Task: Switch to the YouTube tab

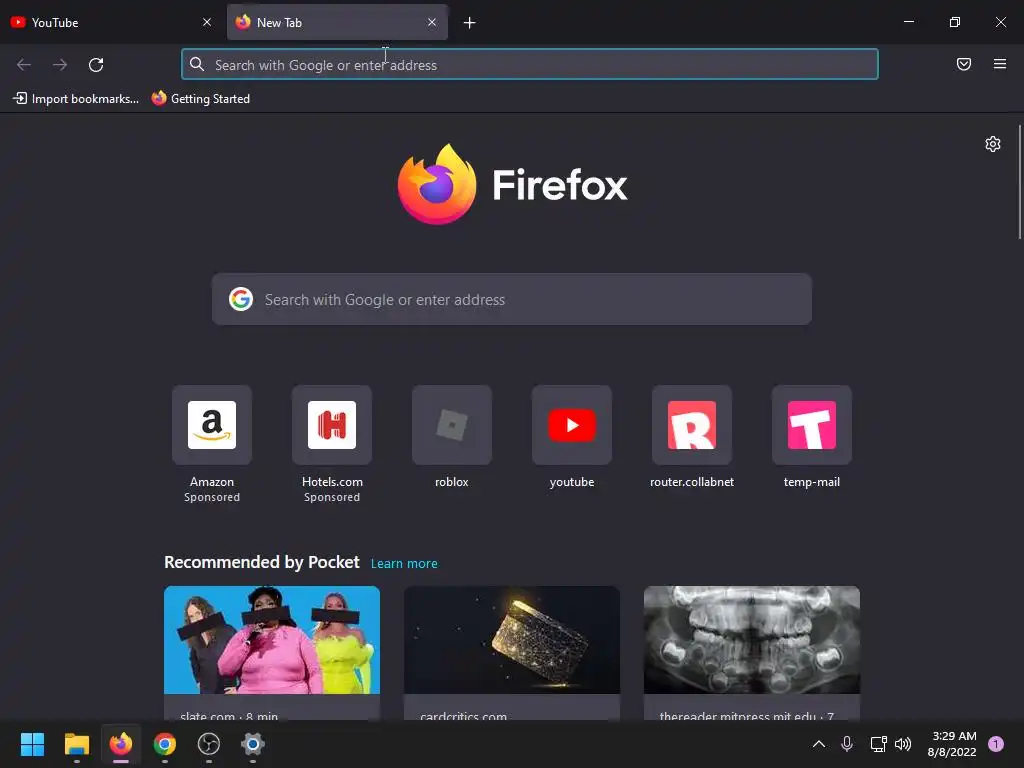Action: (x=112, y=22)
